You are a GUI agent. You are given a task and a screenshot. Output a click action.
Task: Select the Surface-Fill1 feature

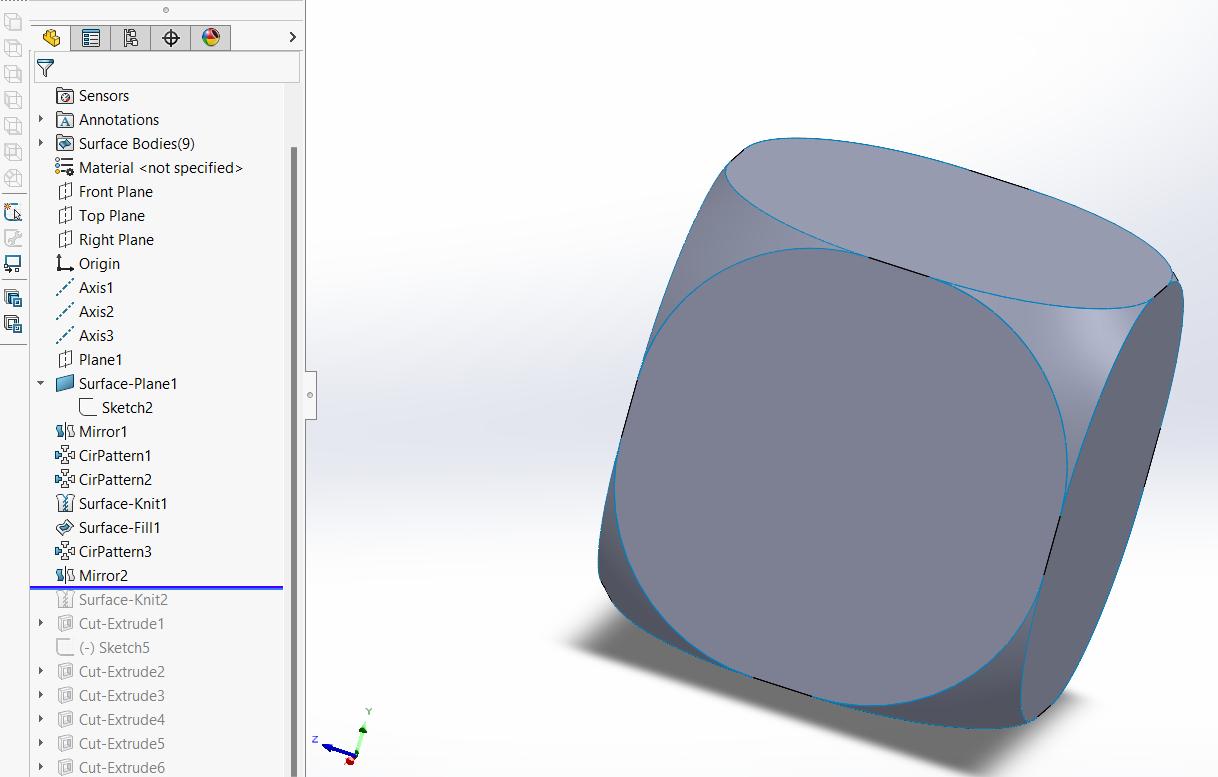click(x=108, y=528)
